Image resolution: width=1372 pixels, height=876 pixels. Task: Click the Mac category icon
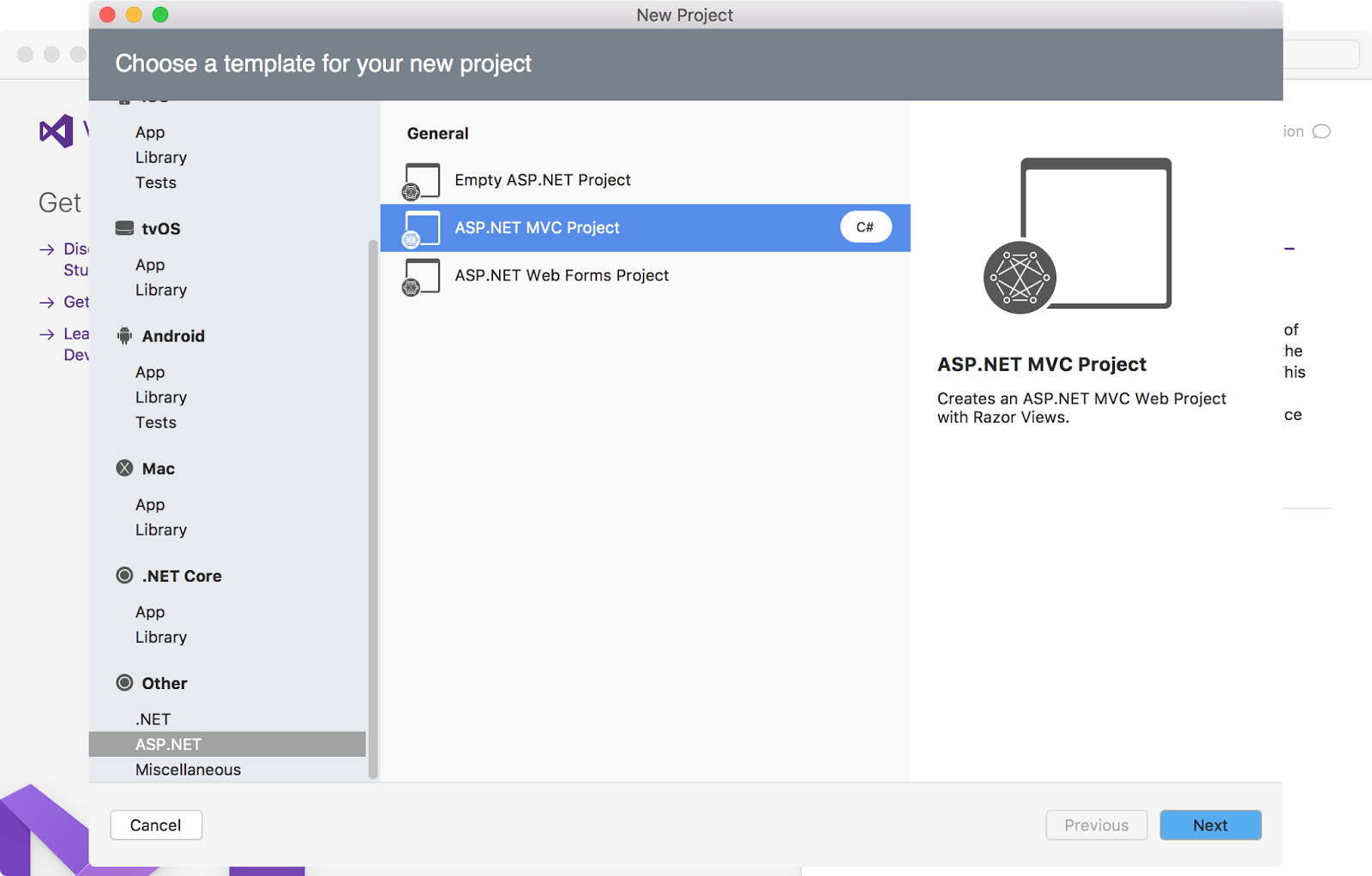coord(124,468)
